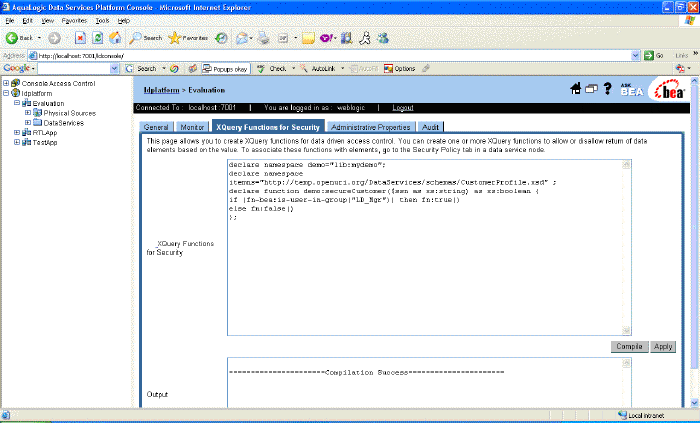The height and width of the screenshot is (423, 700).
Task: Open the Back button history dropdown
Action: [x=39, y=38]
